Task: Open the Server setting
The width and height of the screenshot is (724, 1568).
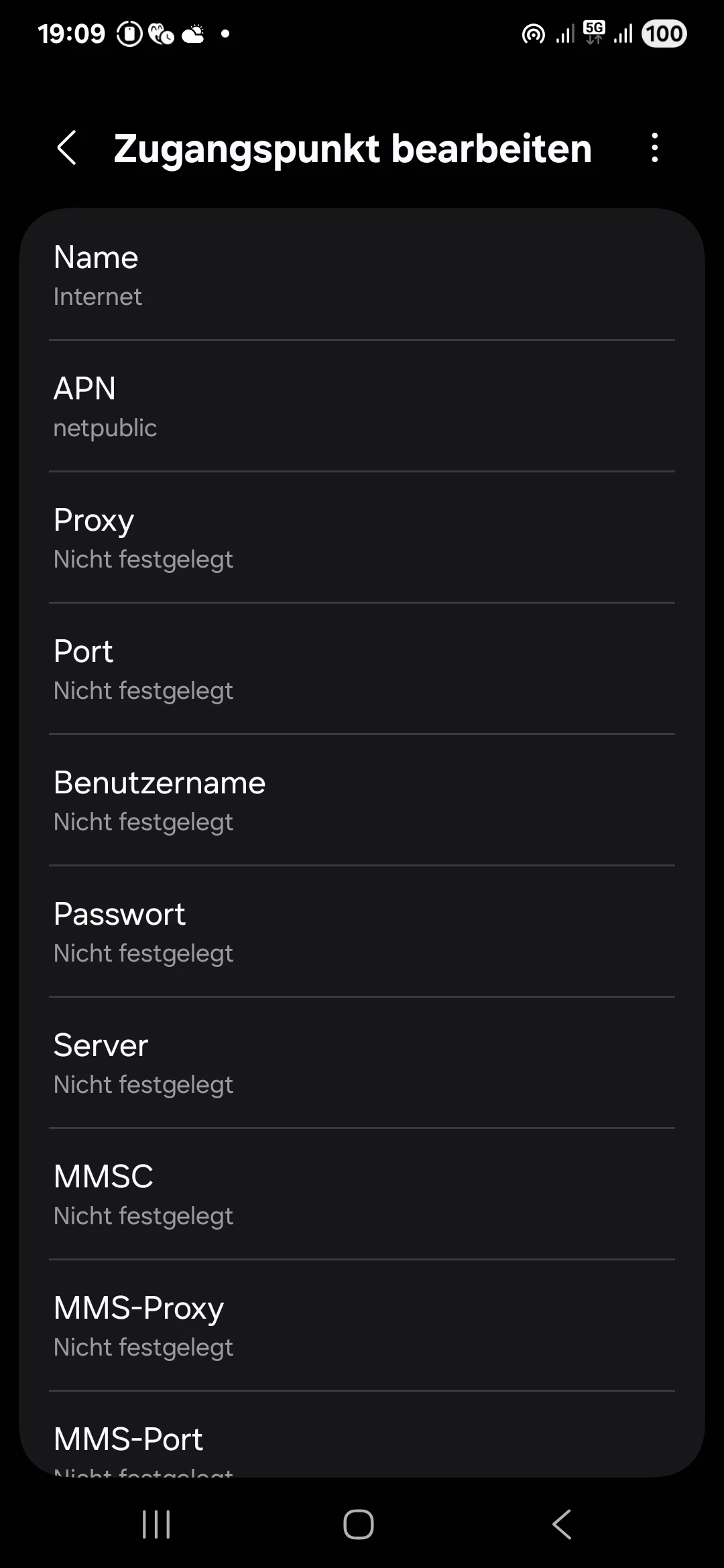Action: coord(362,1063)
